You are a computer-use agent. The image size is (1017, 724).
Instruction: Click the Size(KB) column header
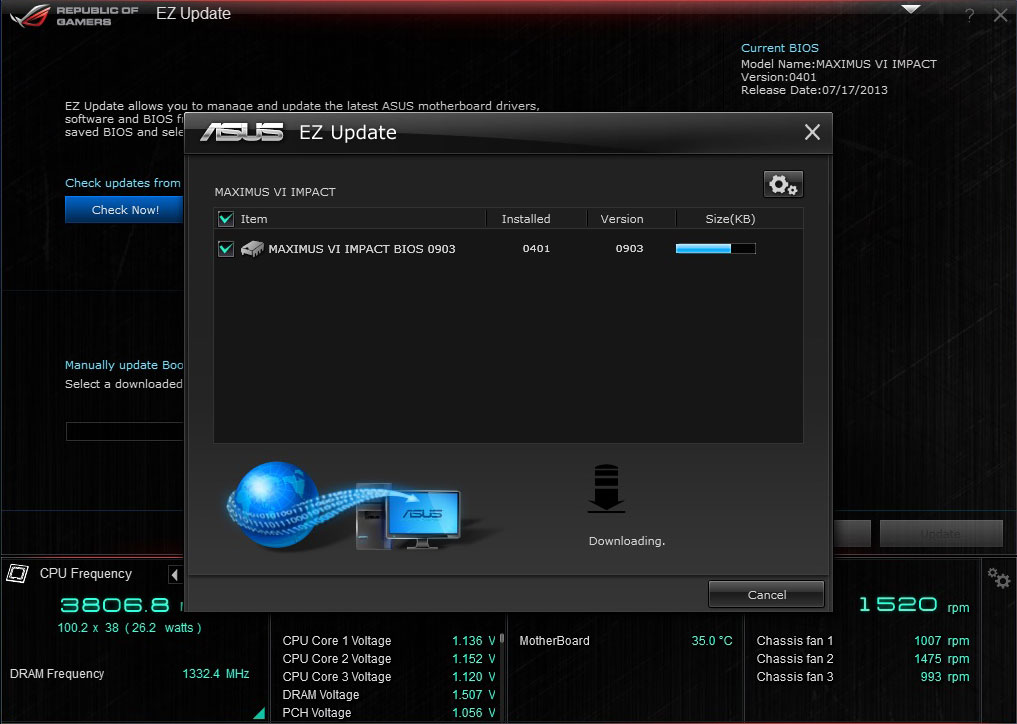pyautogui.click(x=730, y=219)
